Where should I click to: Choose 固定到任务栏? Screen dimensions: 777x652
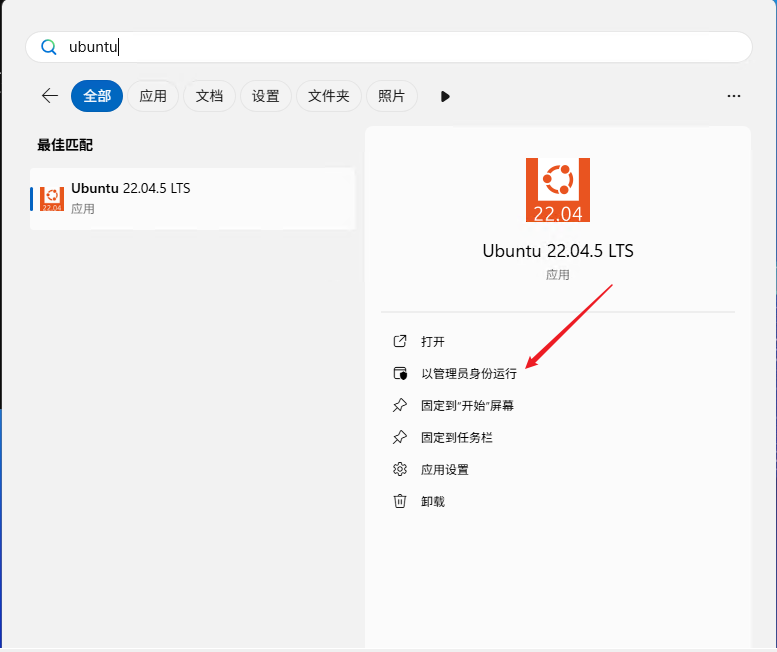pyautogui.click(x=456, y=437)
